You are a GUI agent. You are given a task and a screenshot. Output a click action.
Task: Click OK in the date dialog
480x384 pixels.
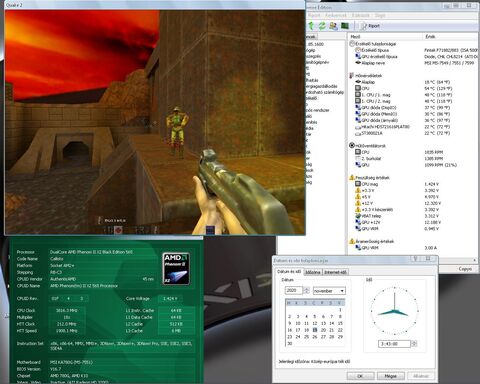(x=360, y=376)
